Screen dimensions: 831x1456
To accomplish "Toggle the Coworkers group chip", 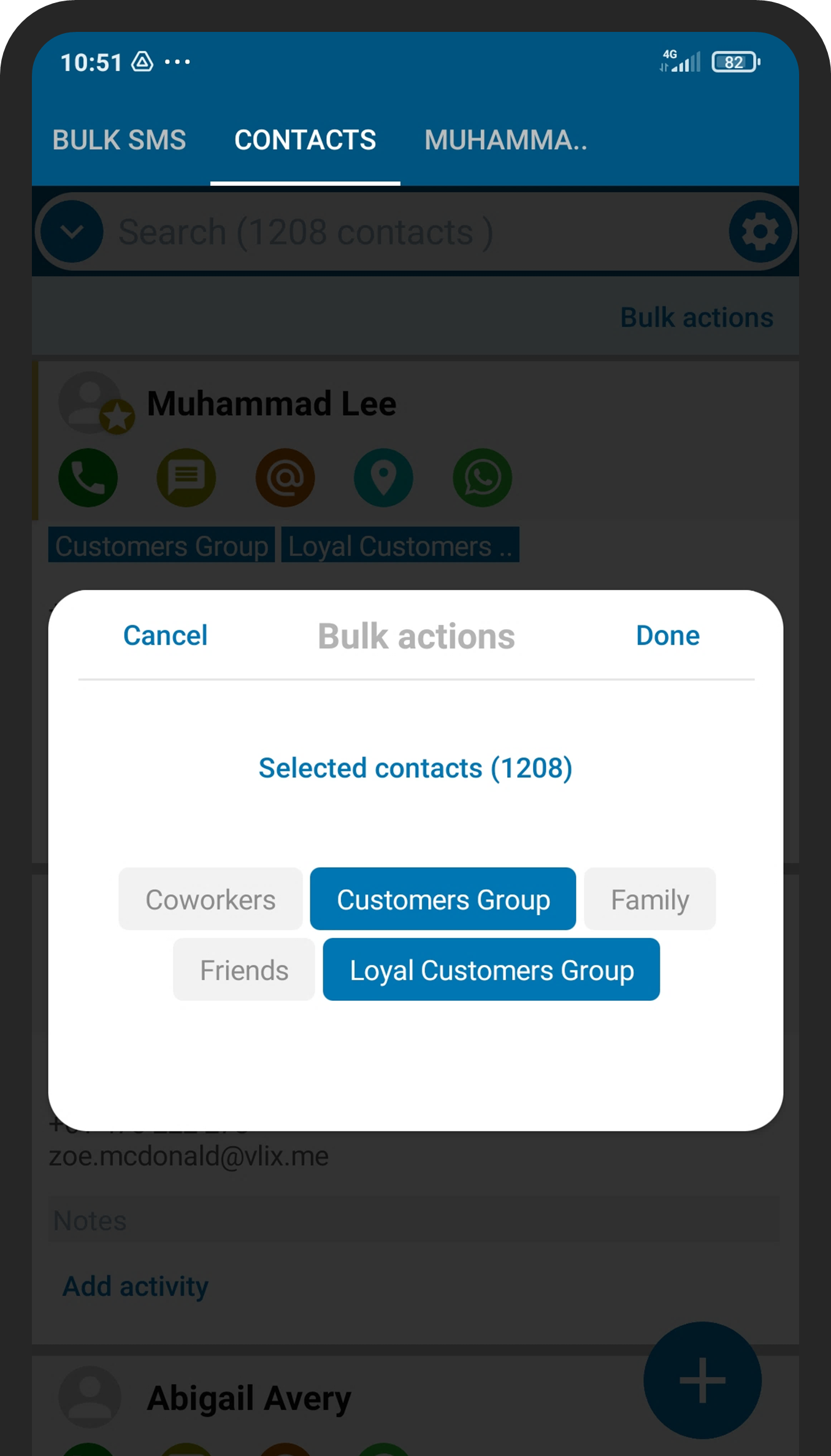I will (210, 899).
